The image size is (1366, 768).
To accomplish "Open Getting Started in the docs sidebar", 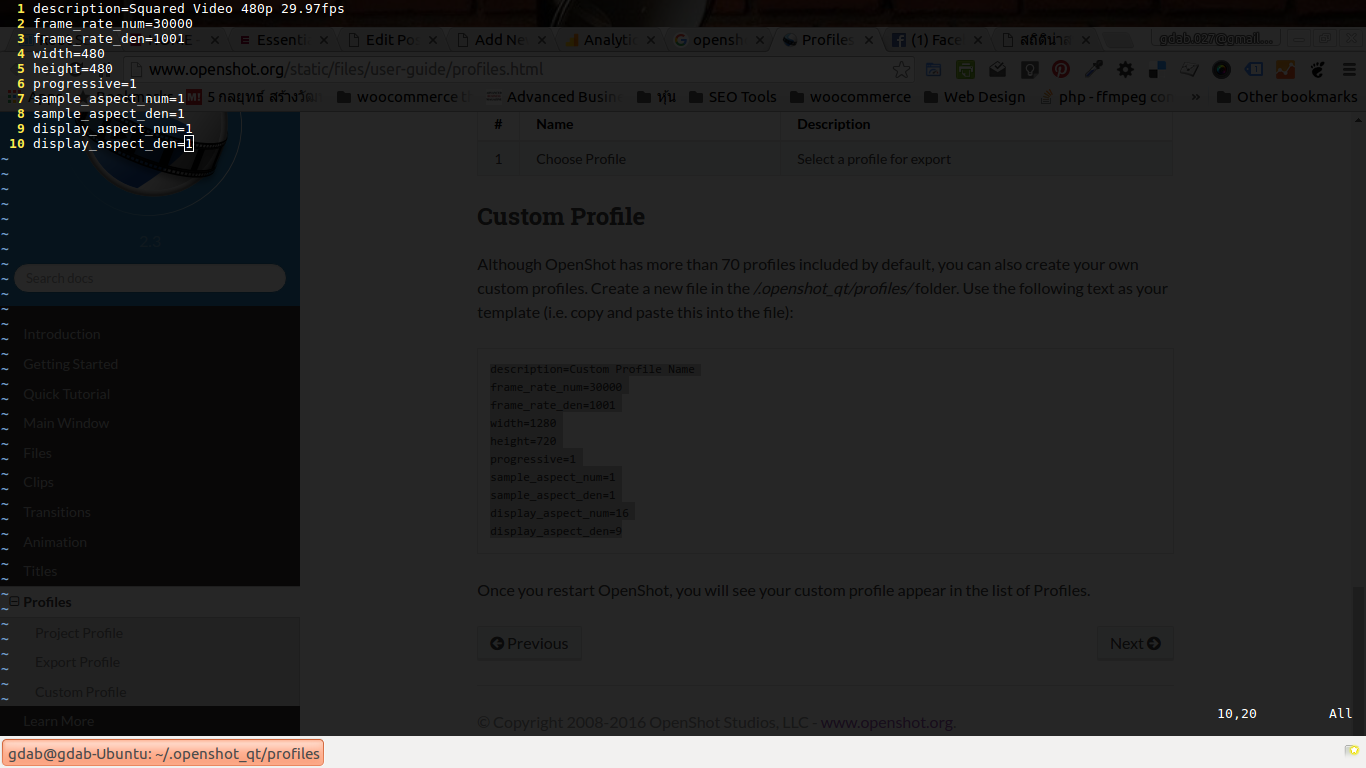I will point(71,364).
